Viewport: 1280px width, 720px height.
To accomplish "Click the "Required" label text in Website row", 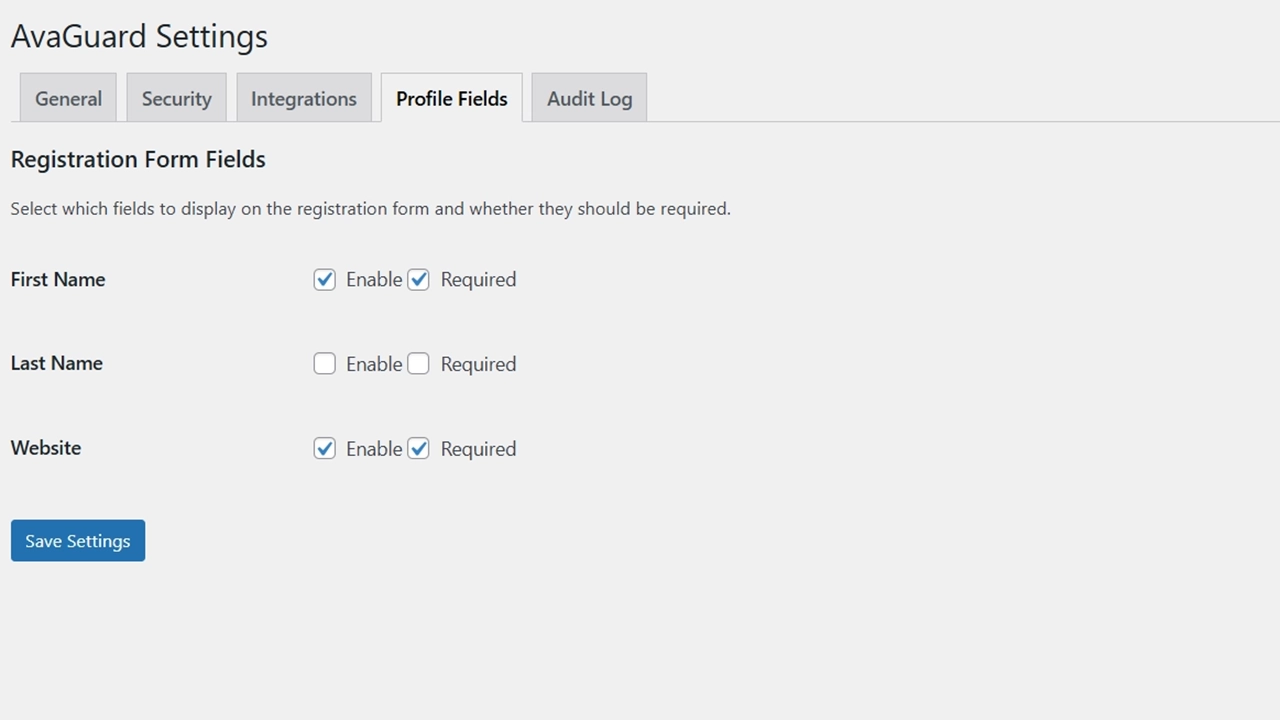I will click(x=478, y=449).
